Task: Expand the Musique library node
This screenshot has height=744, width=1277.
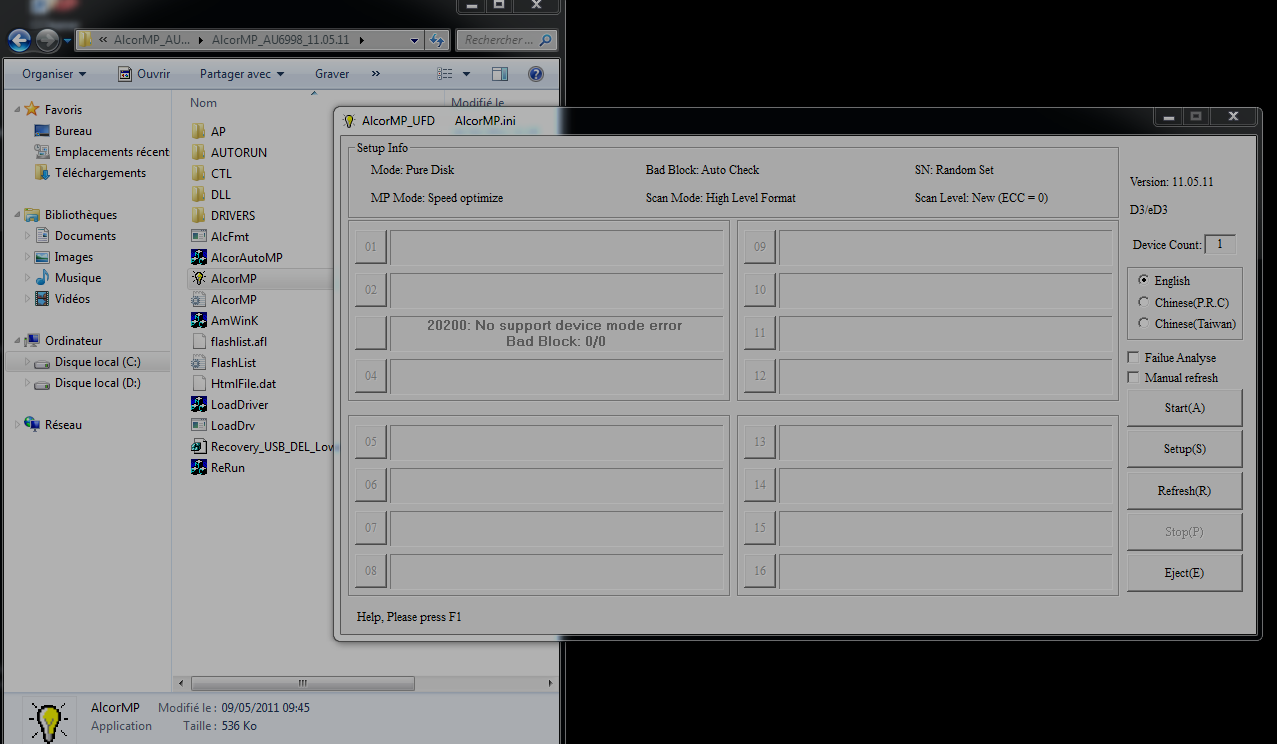Action: tap(28, 278)
